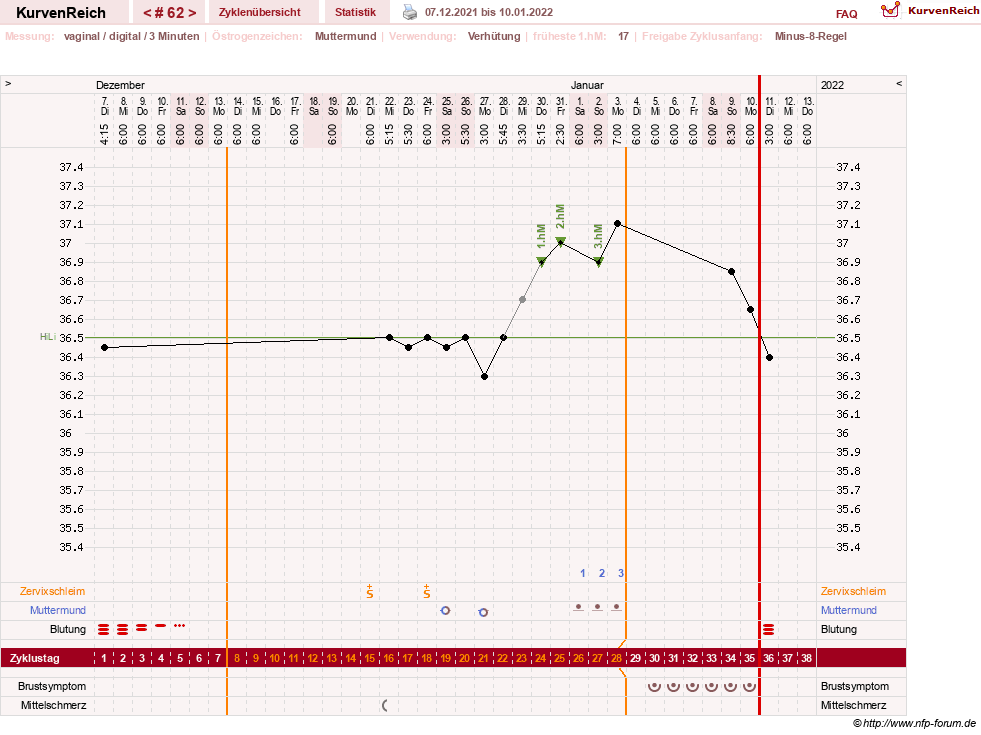Click the Mittelschmerz crescent symbol on cycle day 16

tap(385, 706)
